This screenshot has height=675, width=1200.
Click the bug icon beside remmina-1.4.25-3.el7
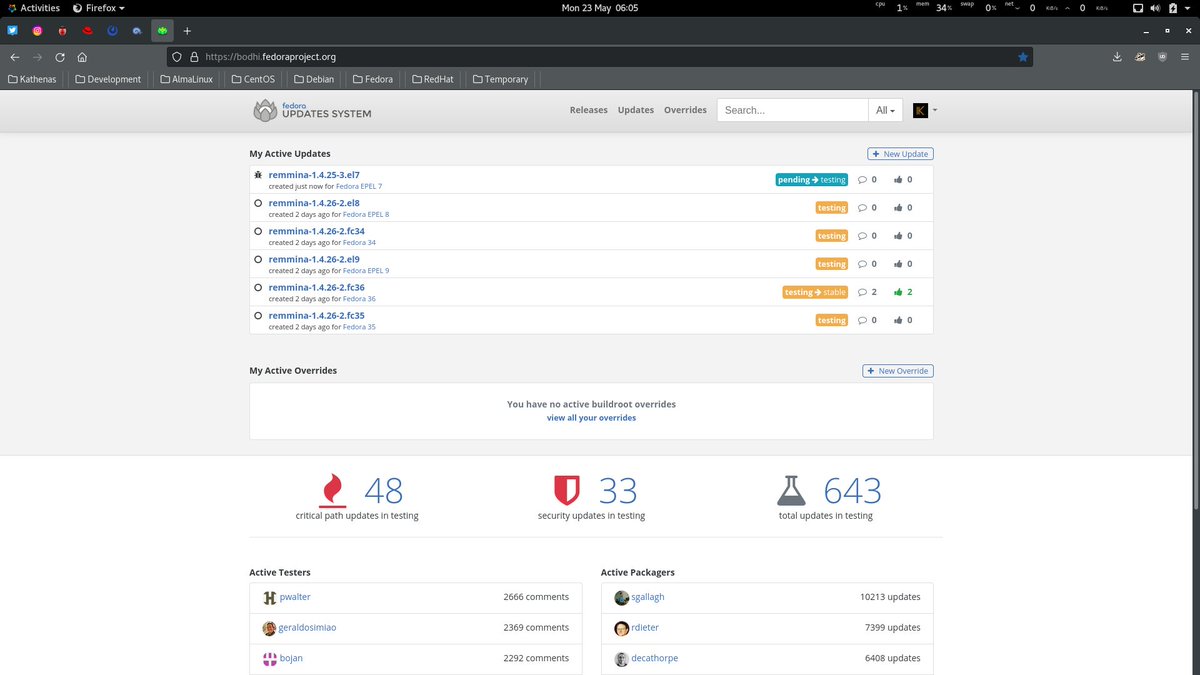pyautogui.click(x=258, y=175)
